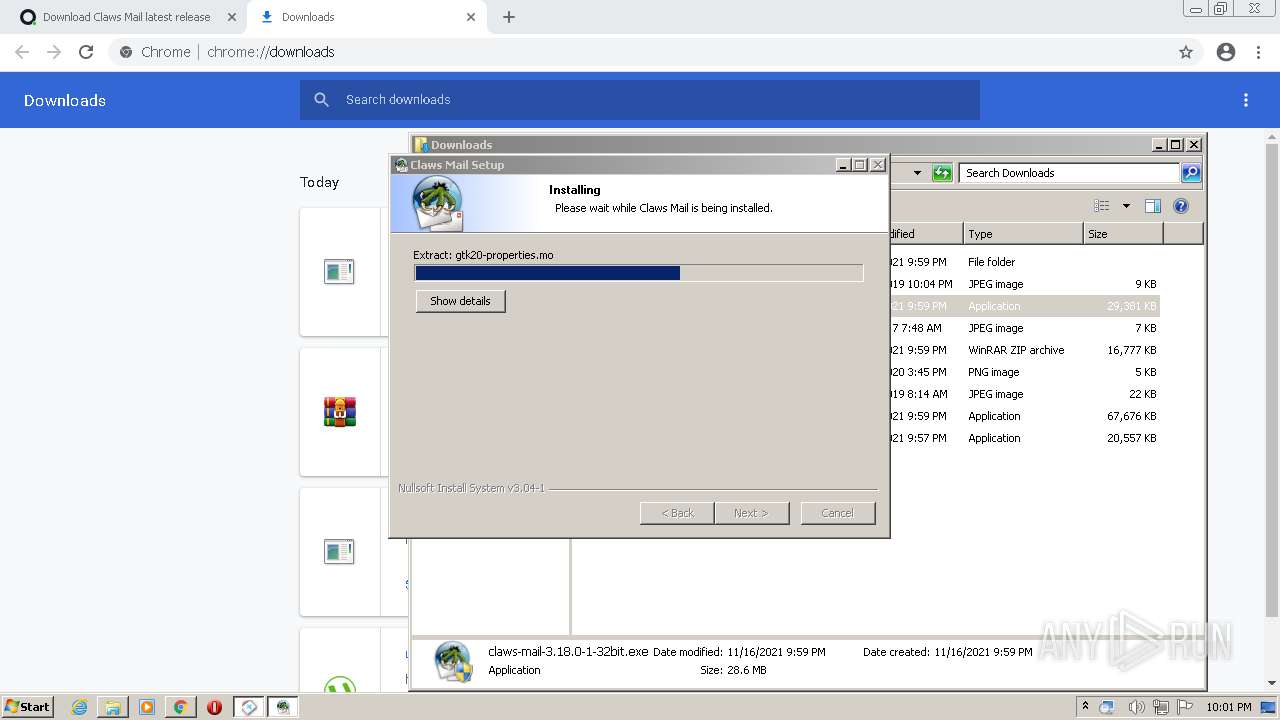Click the Chrome page vertical scrollbar

point(1272,380)
